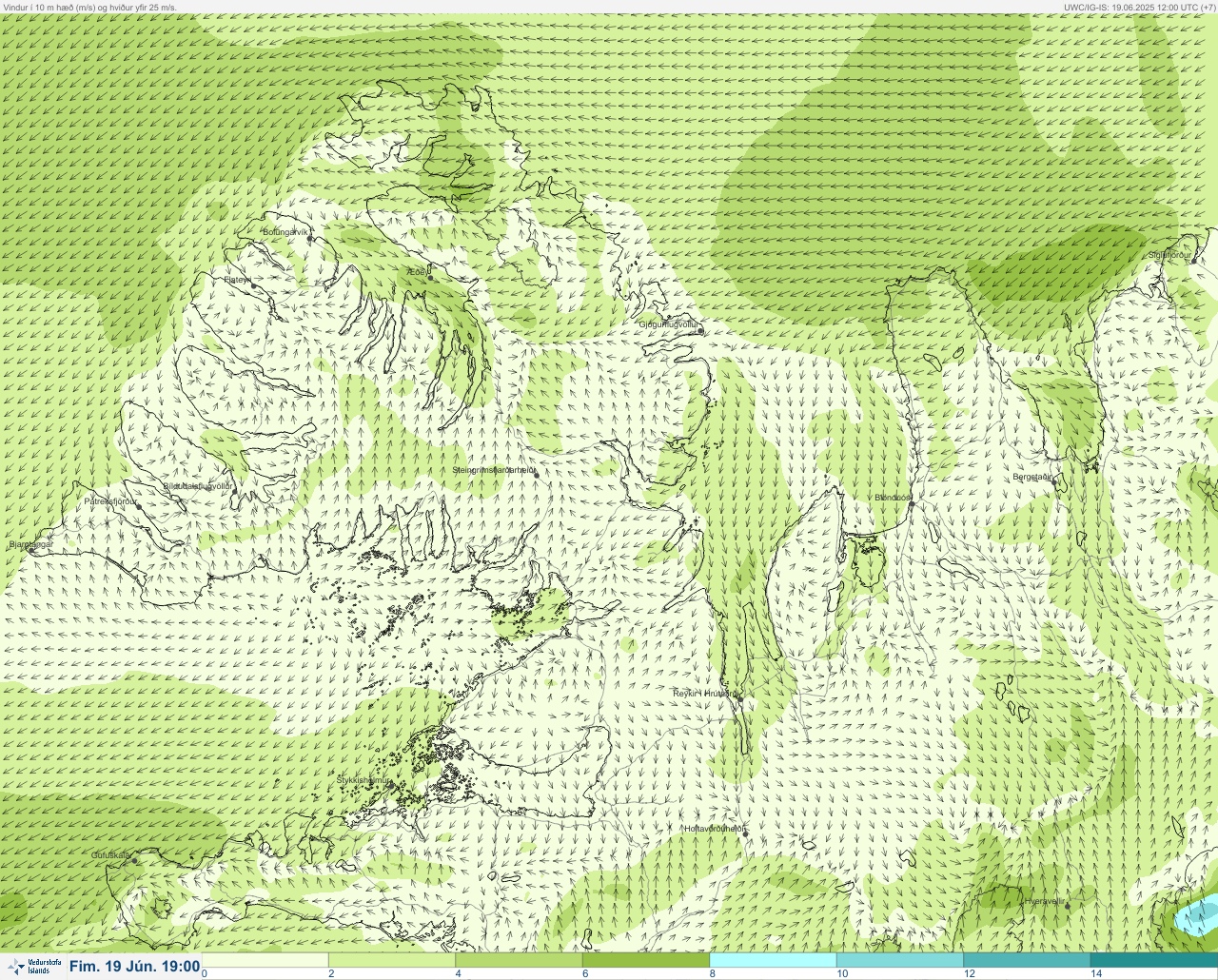
Task: Select the 8–10 m/s legend color
Action: pyautogui.click(x=773, y=960)
